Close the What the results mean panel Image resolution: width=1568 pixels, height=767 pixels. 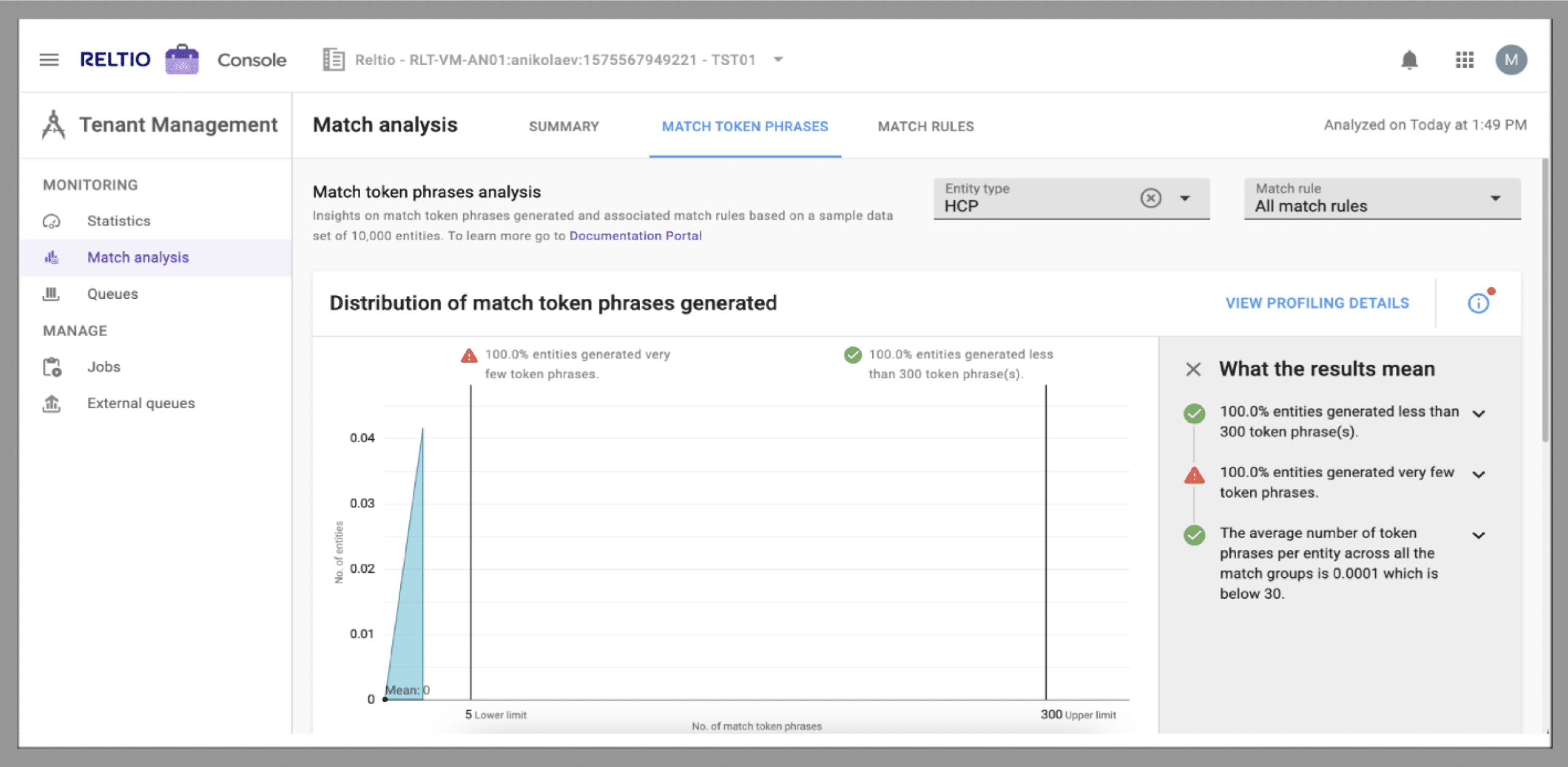click(1193, 369)
